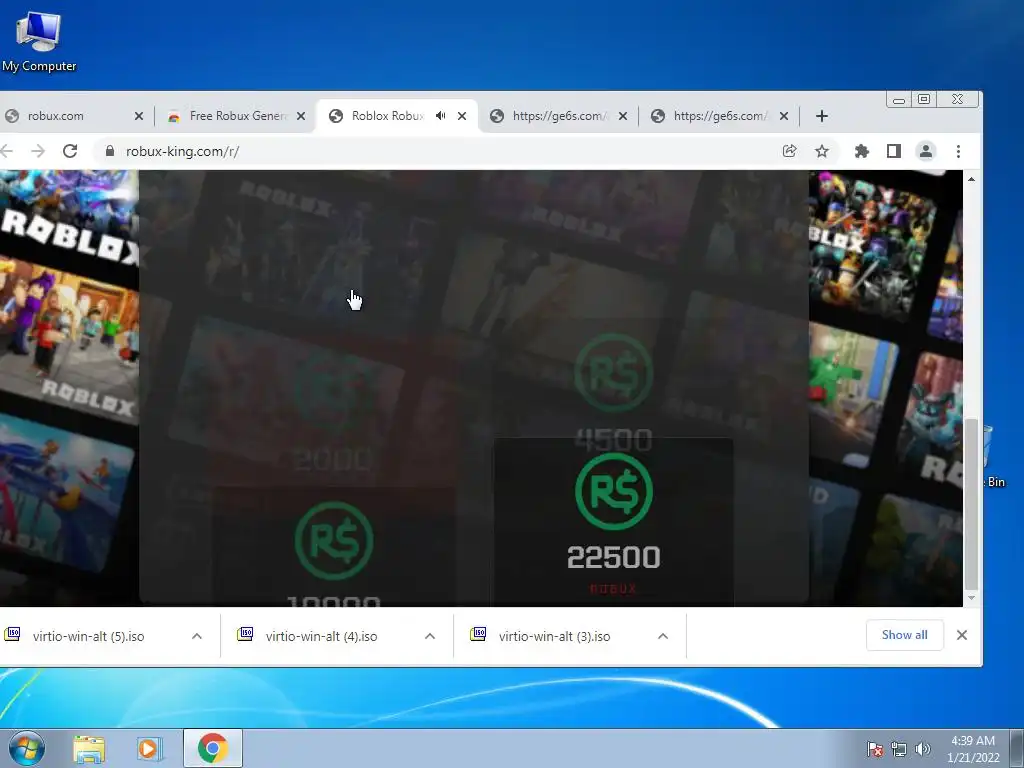Close the second ge6s.com tab
The width and height of the screenshot is (1024, 768).
[784, 116]
